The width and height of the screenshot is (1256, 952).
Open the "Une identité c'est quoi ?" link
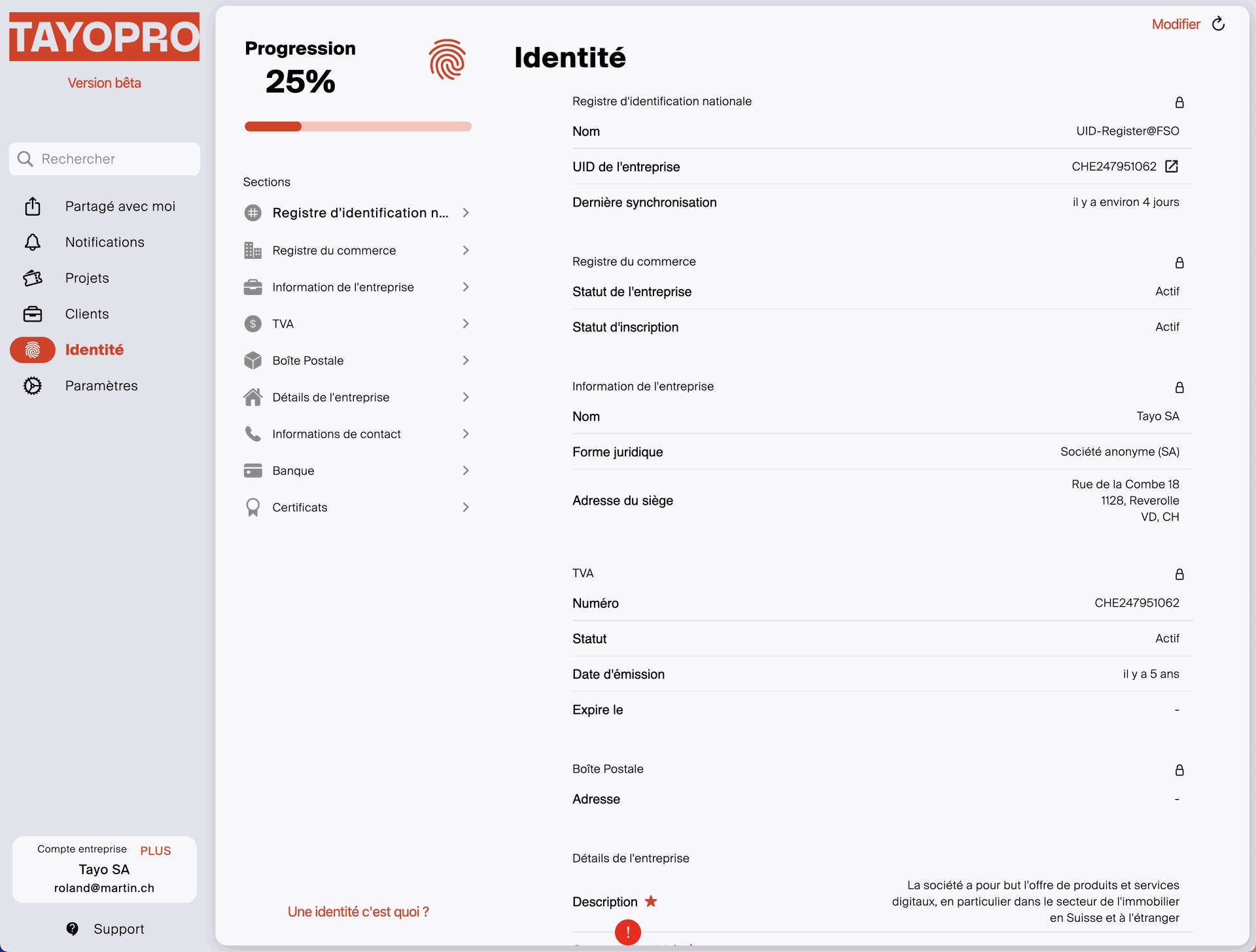pos(358,912)
